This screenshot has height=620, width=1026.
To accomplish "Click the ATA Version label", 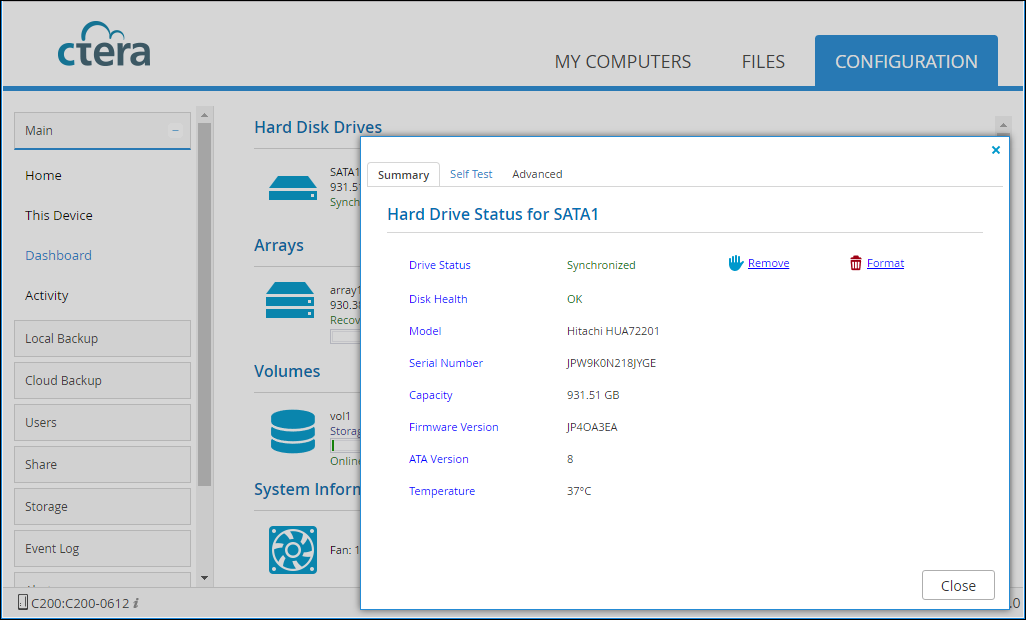I will tap(438, 459).
